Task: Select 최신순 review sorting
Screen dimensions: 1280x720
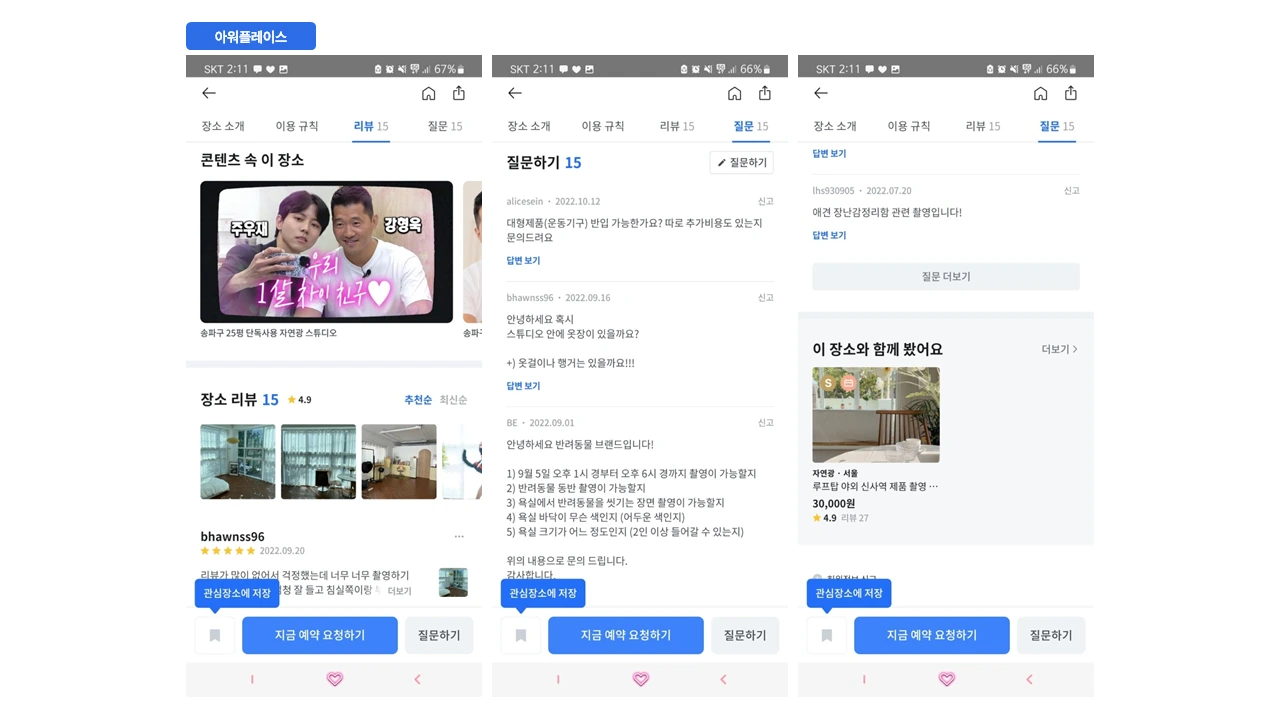Action: [452, 399]
